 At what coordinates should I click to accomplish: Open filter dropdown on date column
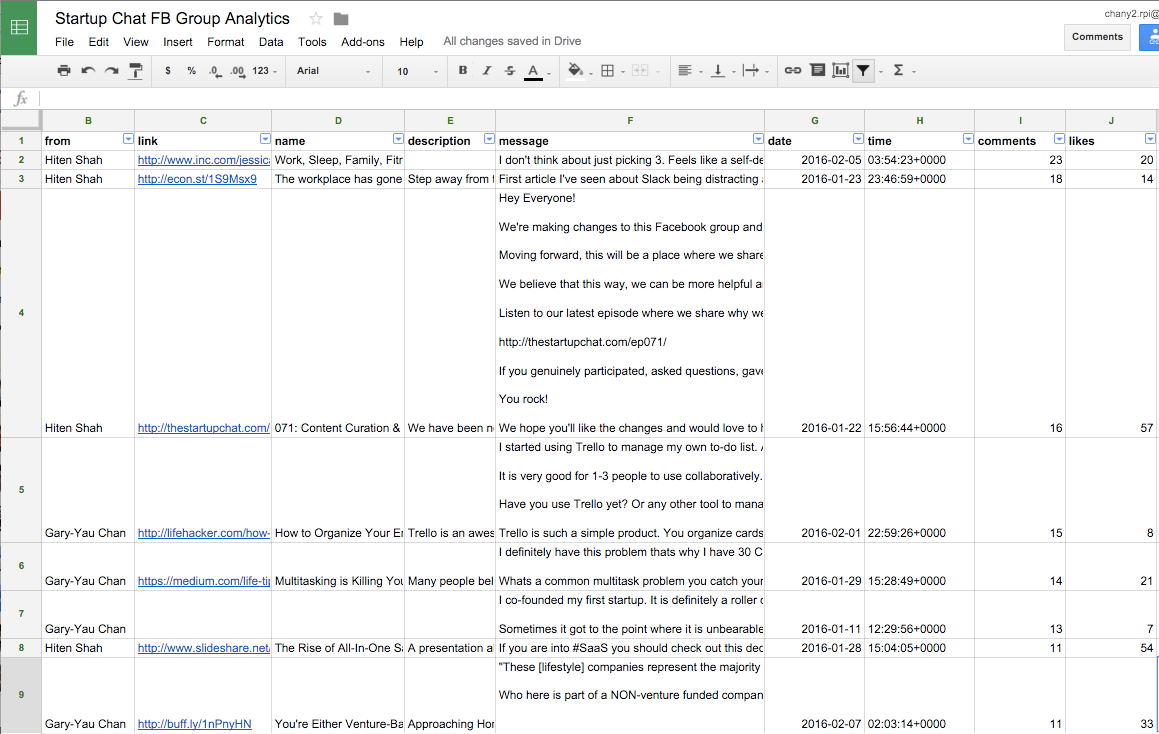[x=858, y=139]
